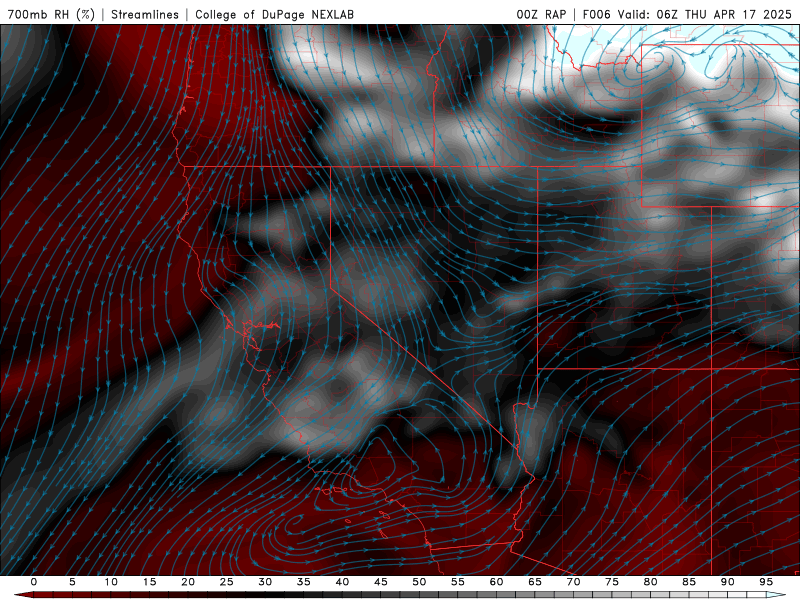Image resolution: width=800 pixels, height=600 pixels.
Task: Click the colorbar tick label "0"
Action: pyautogui.click(x=34, y=582)
